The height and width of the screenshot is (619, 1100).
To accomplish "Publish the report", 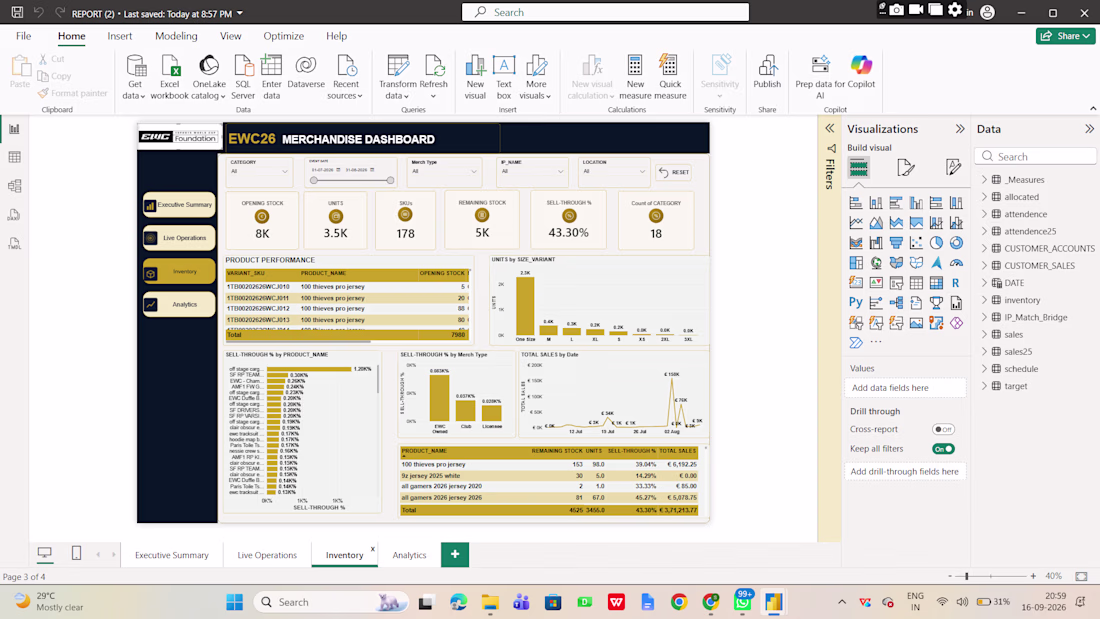I will [767, 72].
